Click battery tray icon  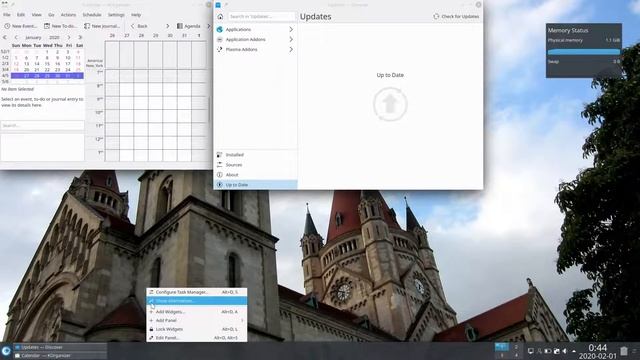548,351
